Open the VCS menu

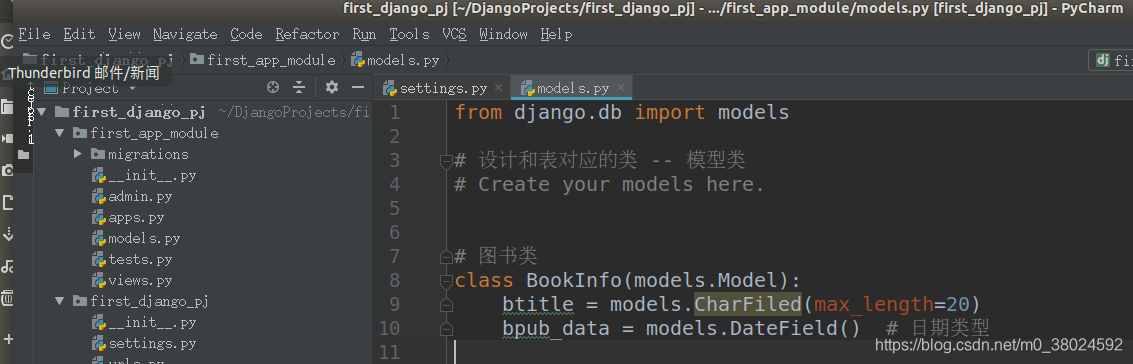[x=455, y=34]
